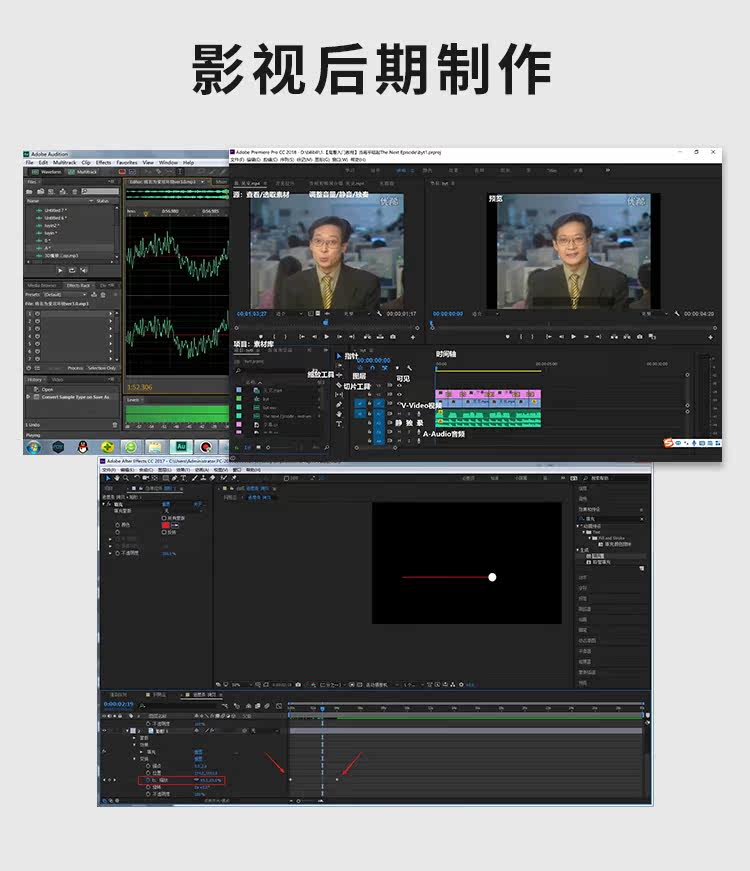Play the Premiere Program monitor sequence
Viewport: 750px width, 871px height.
click(573, 337)
